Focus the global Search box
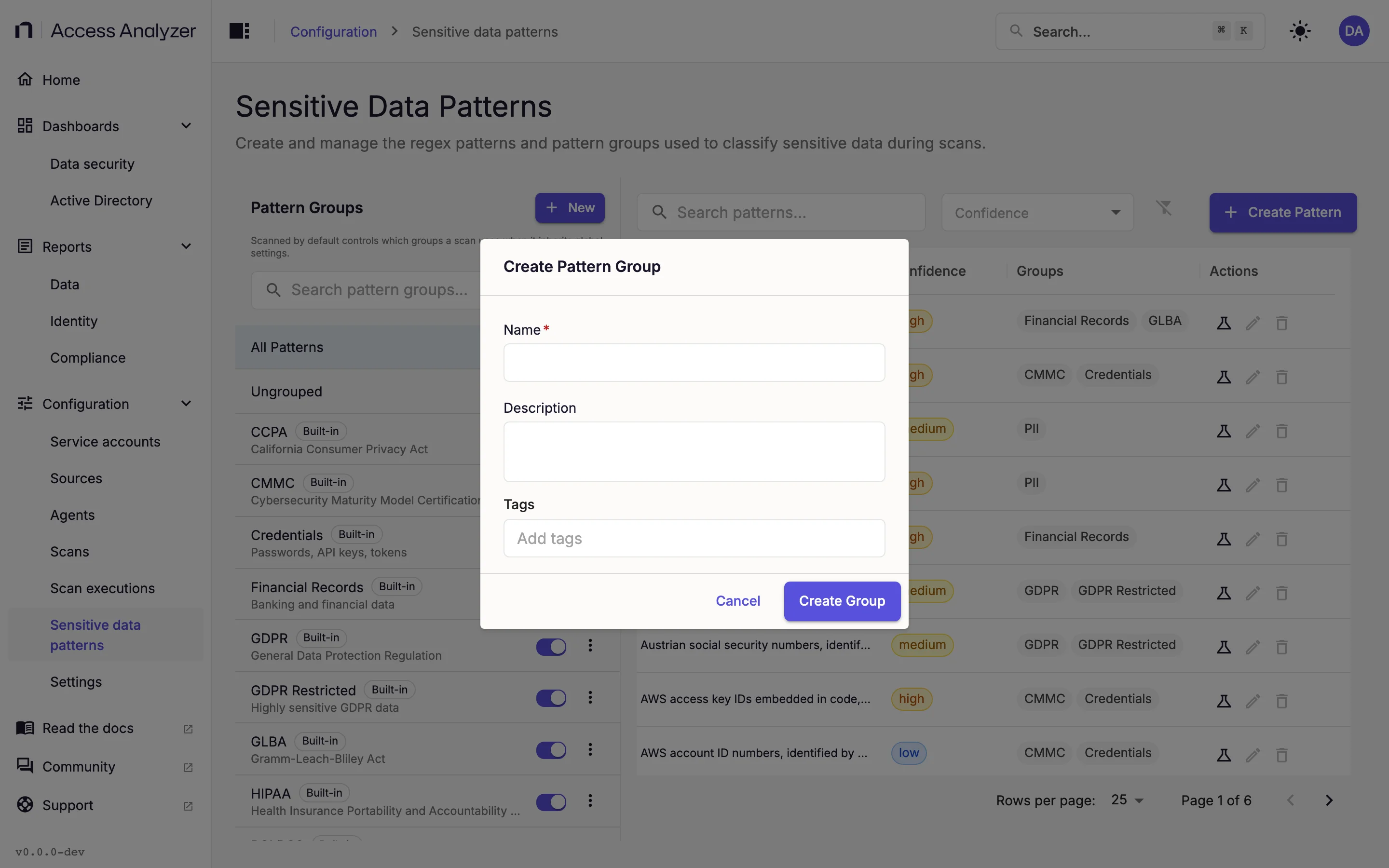 point(1129,31)
